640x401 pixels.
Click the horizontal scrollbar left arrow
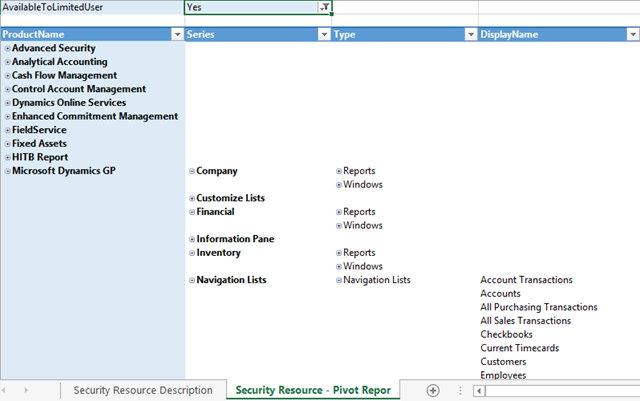click(x=479, y=391)
